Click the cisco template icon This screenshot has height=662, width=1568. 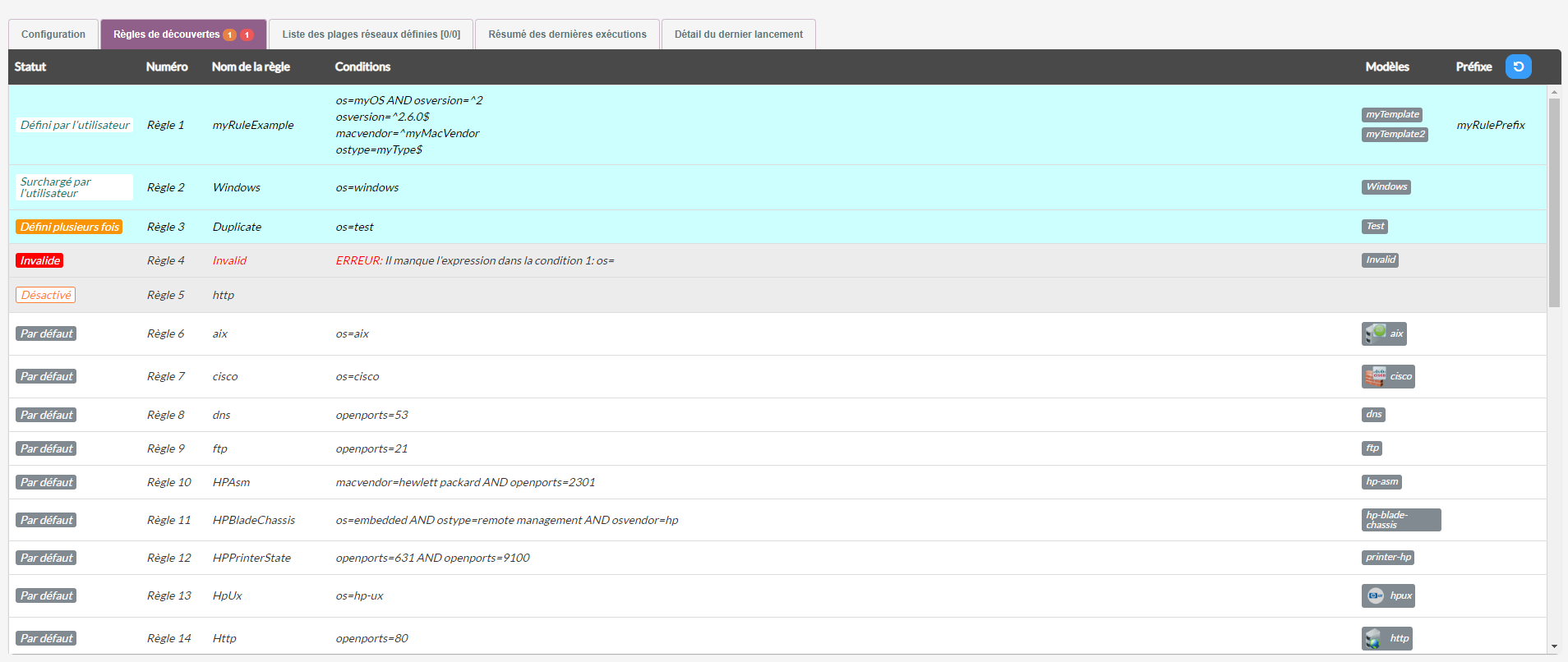[x=1375, y=376]
